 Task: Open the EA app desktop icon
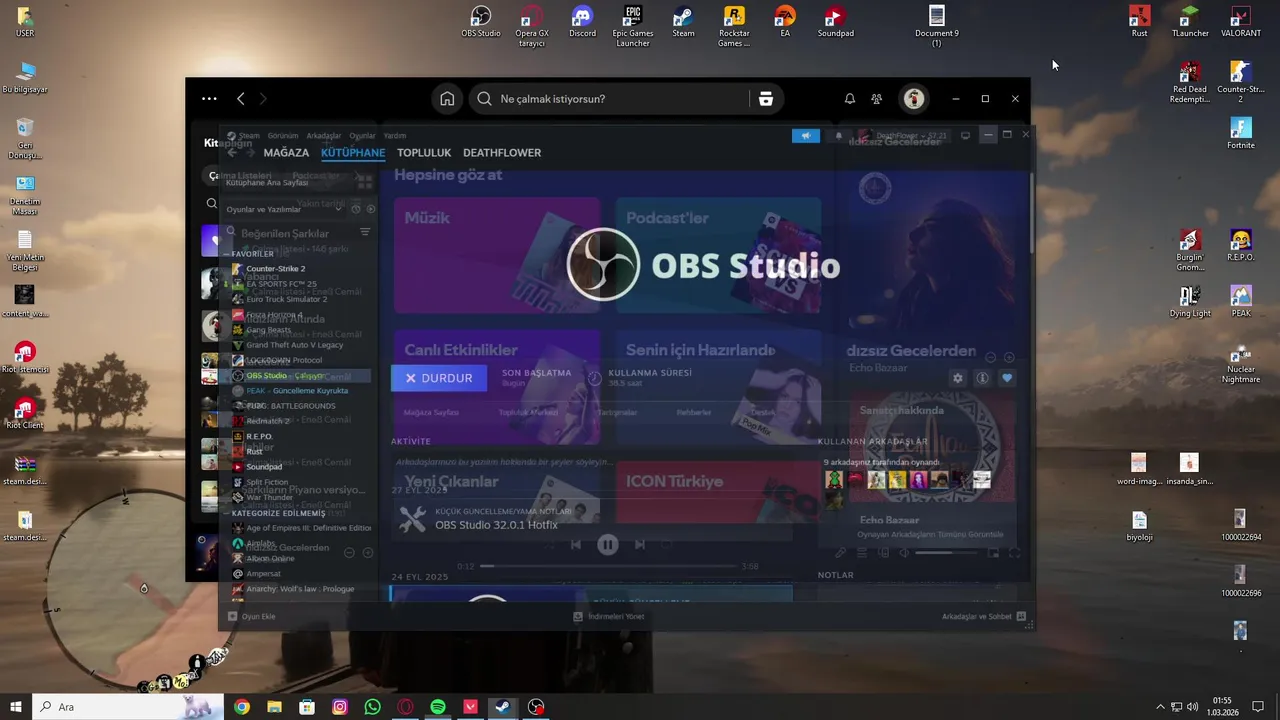click(x=785, y=22)
